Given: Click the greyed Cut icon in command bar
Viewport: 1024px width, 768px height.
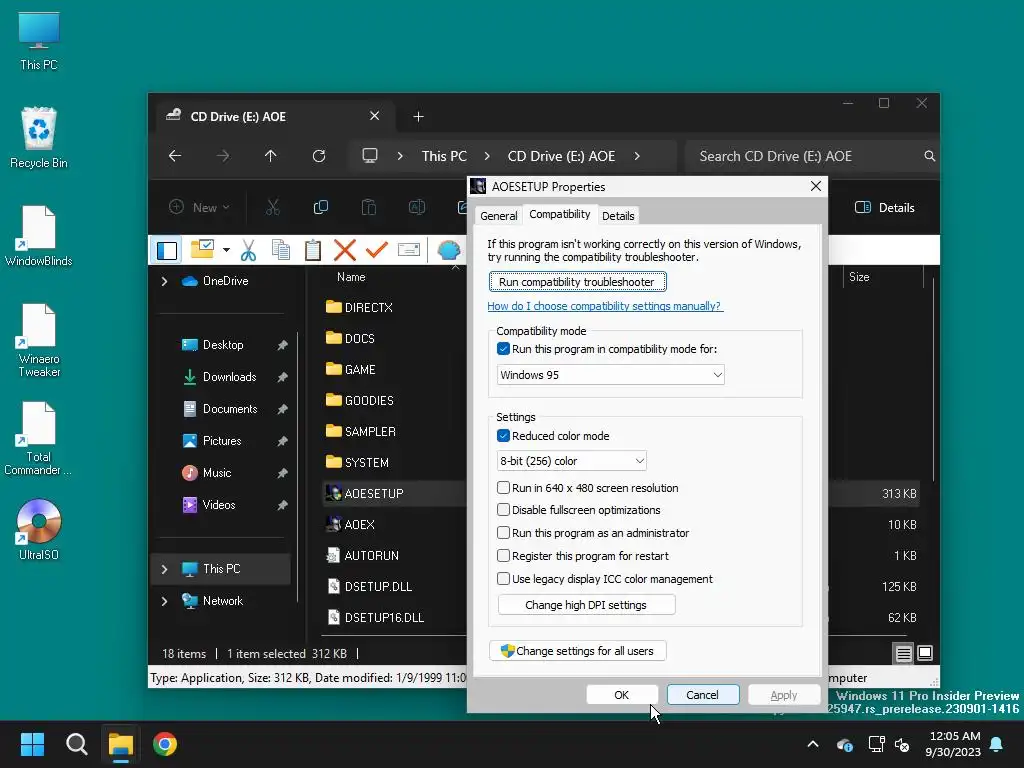Looking at the screenshot, I should [x=272, y=208].
